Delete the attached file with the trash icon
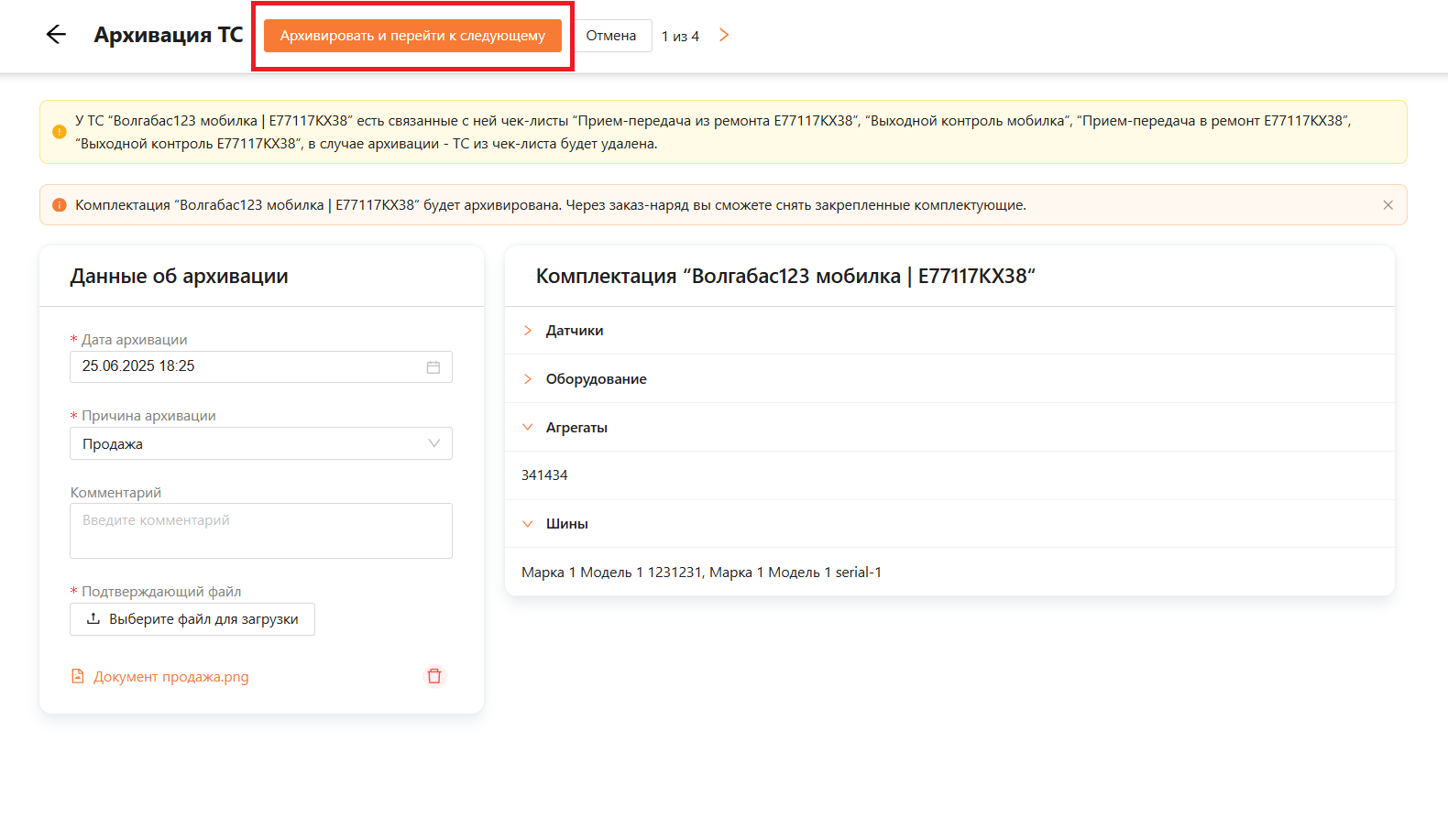The height and width of the screenshot is (840, 1448). [434, 676]
